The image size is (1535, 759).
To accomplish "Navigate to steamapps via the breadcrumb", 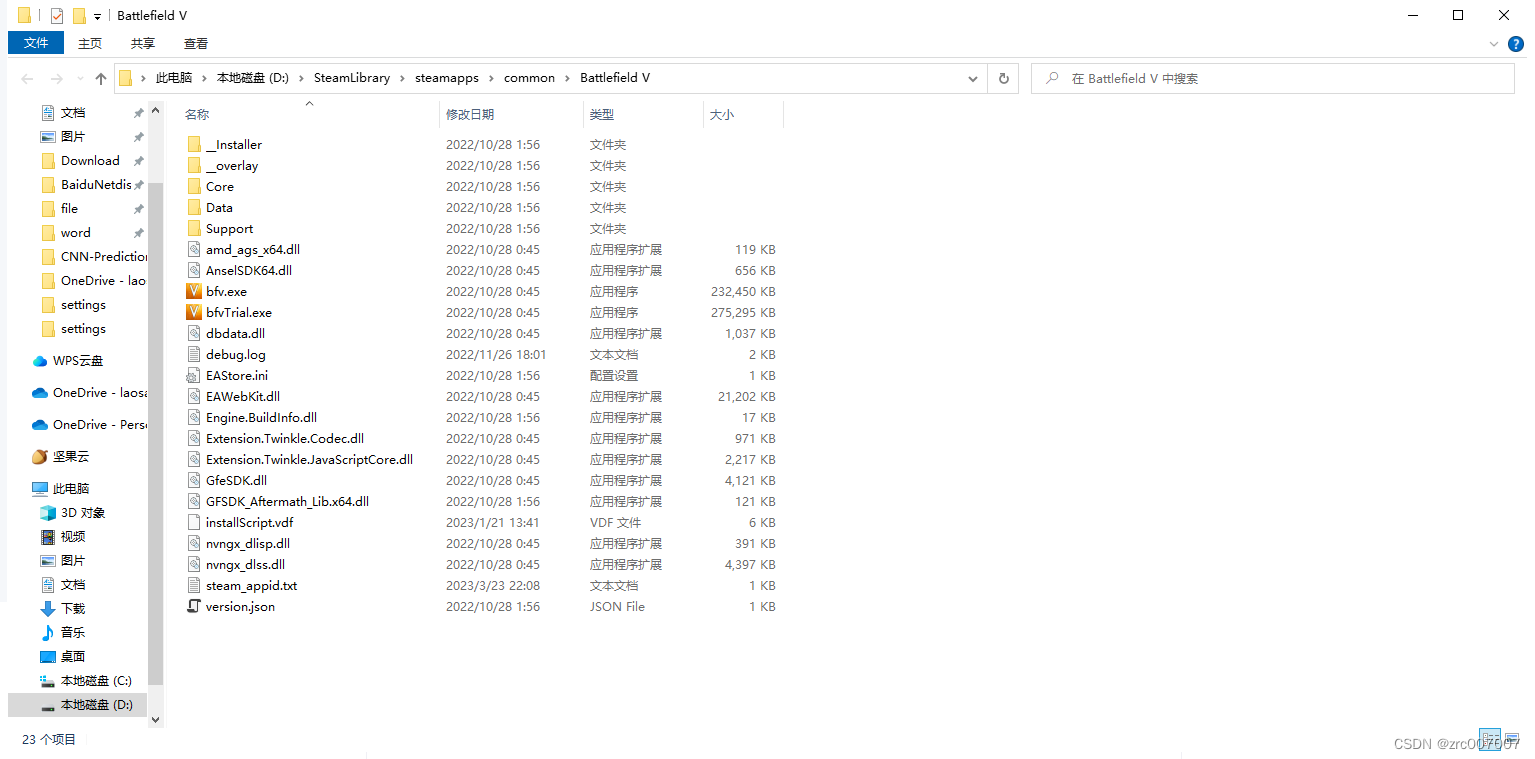I will [446, 77].
